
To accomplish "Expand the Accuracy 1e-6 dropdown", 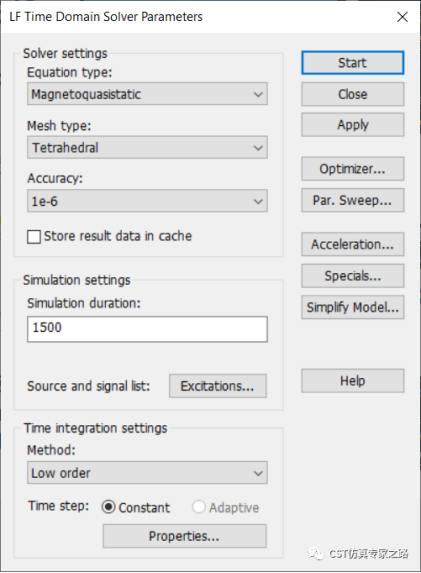I will point(147,201).
